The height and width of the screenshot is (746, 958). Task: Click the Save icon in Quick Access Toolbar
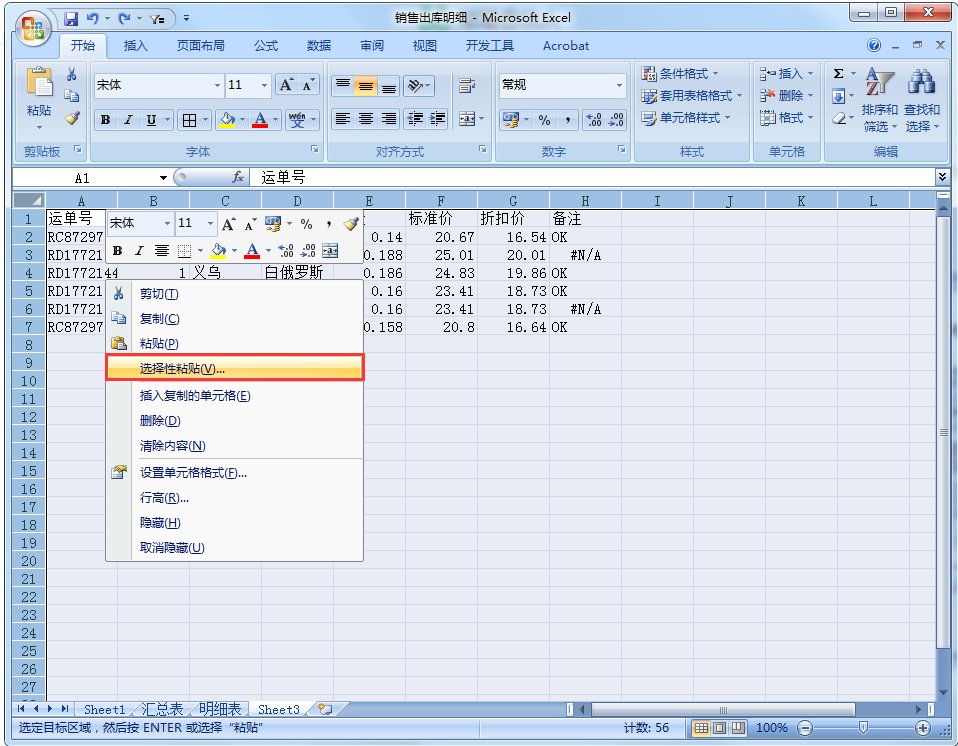(71, 19)
